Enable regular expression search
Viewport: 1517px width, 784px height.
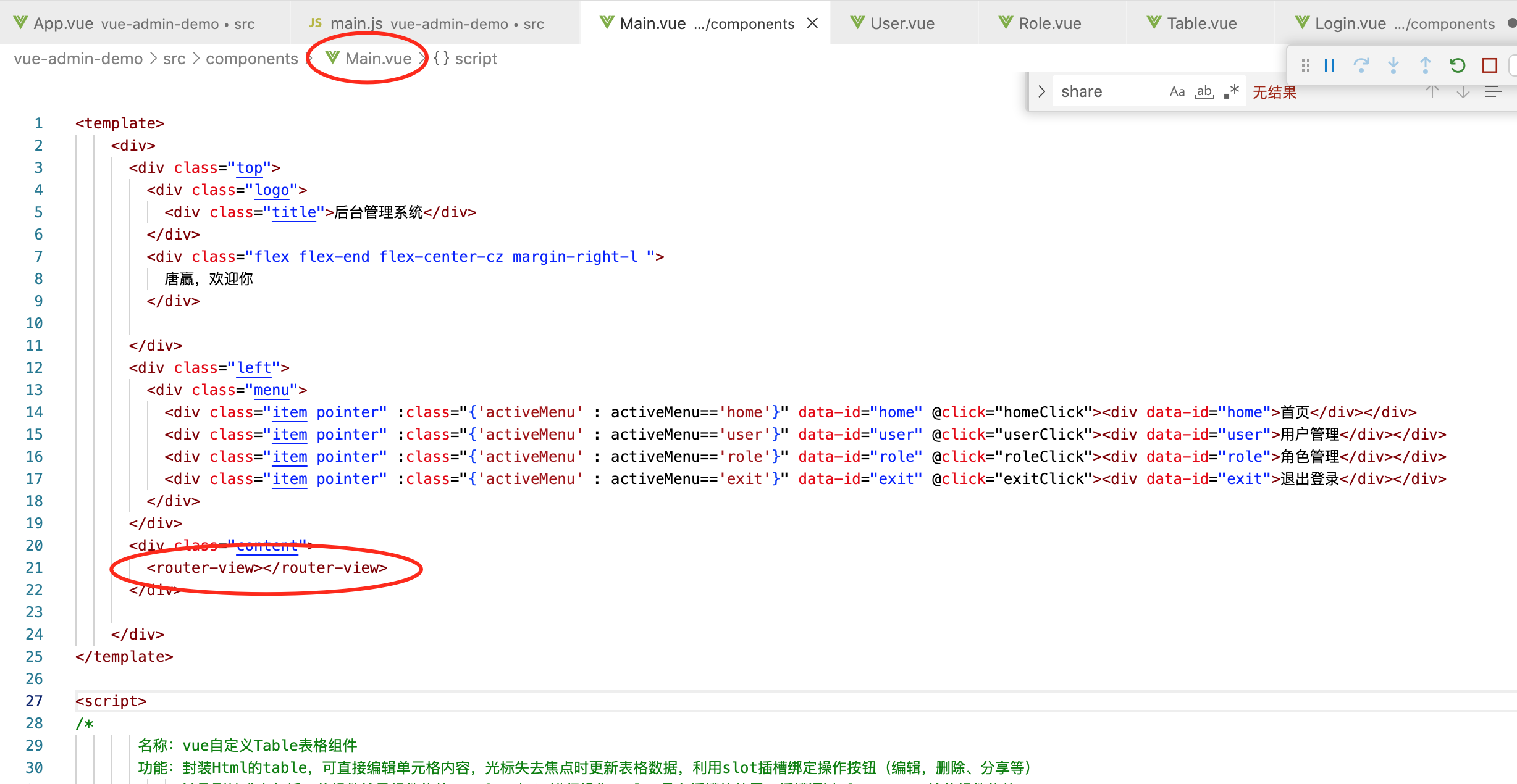coord(1232,92)
